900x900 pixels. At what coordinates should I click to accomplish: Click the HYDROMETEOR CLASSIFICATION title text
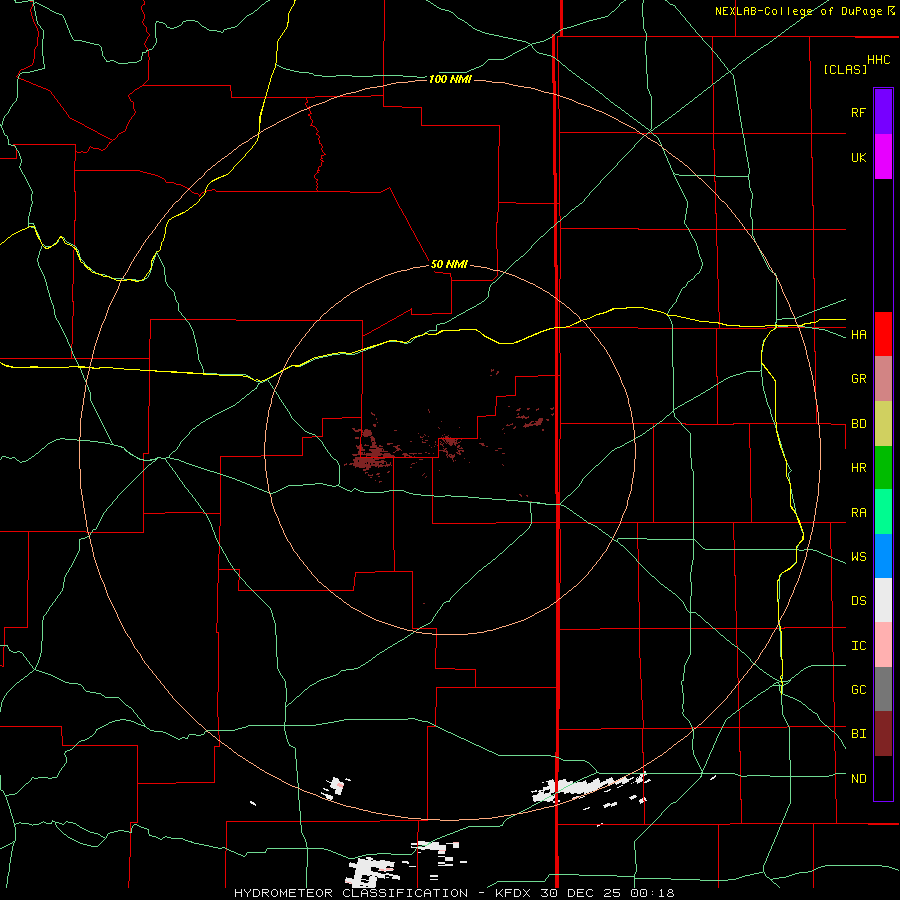351,893
